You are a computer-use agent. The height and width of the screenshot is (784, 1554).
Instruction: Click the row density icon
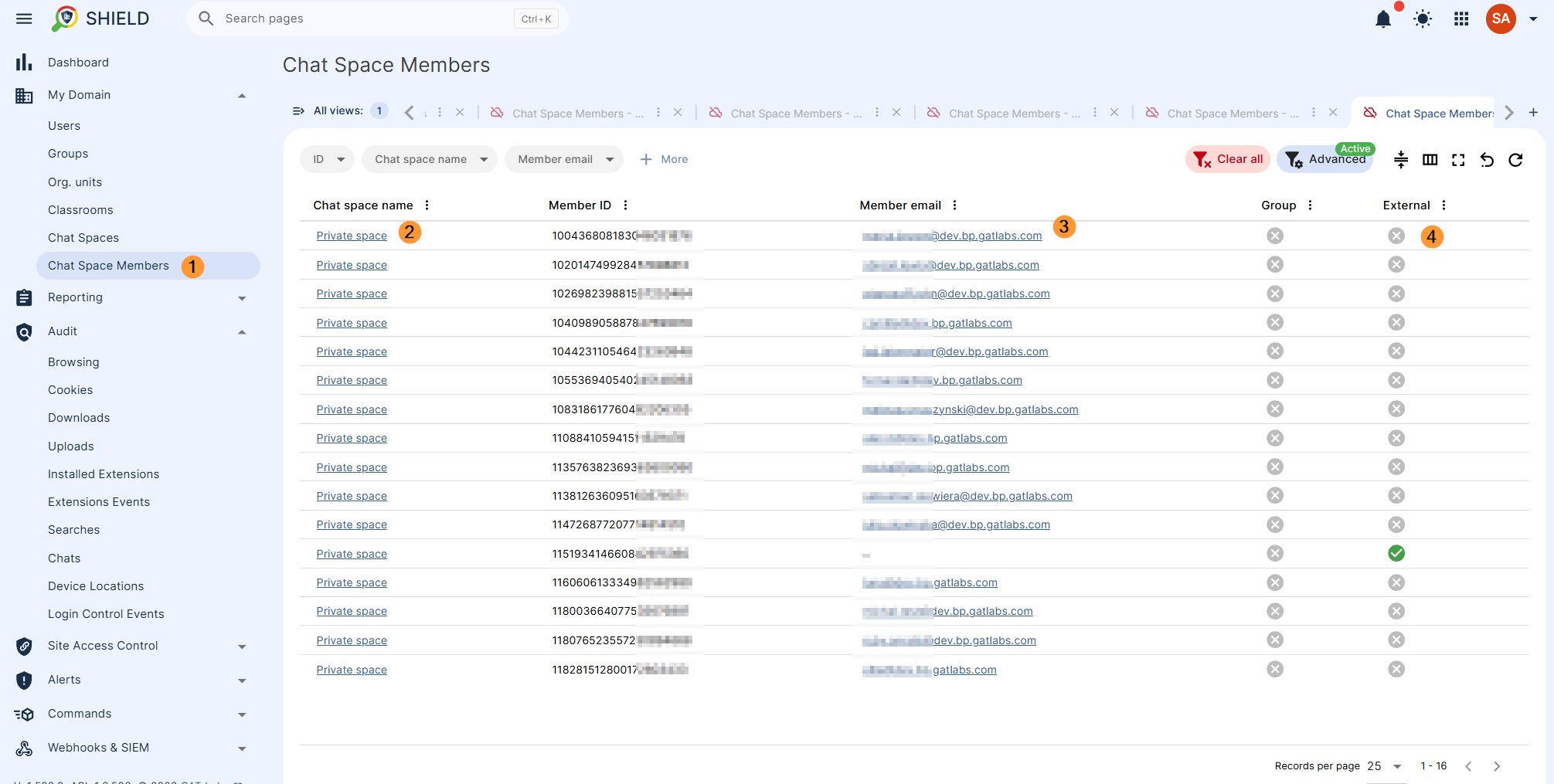(1401, 160)
